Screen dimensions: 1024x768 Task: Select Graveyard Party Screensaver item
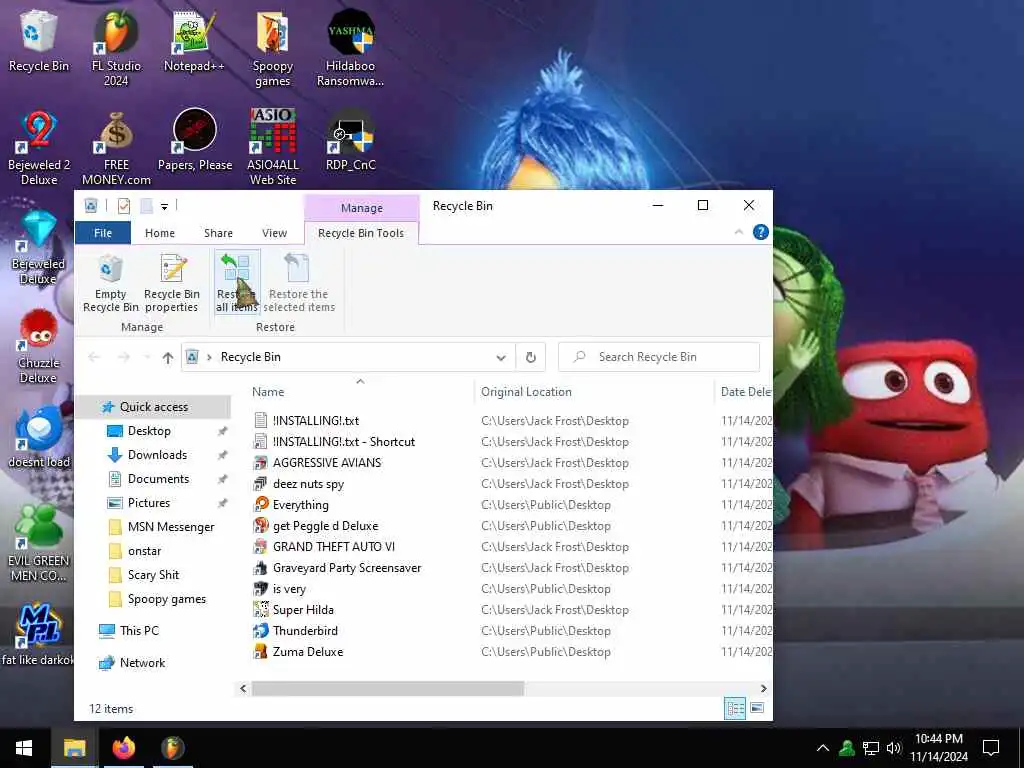pos(347,568)
